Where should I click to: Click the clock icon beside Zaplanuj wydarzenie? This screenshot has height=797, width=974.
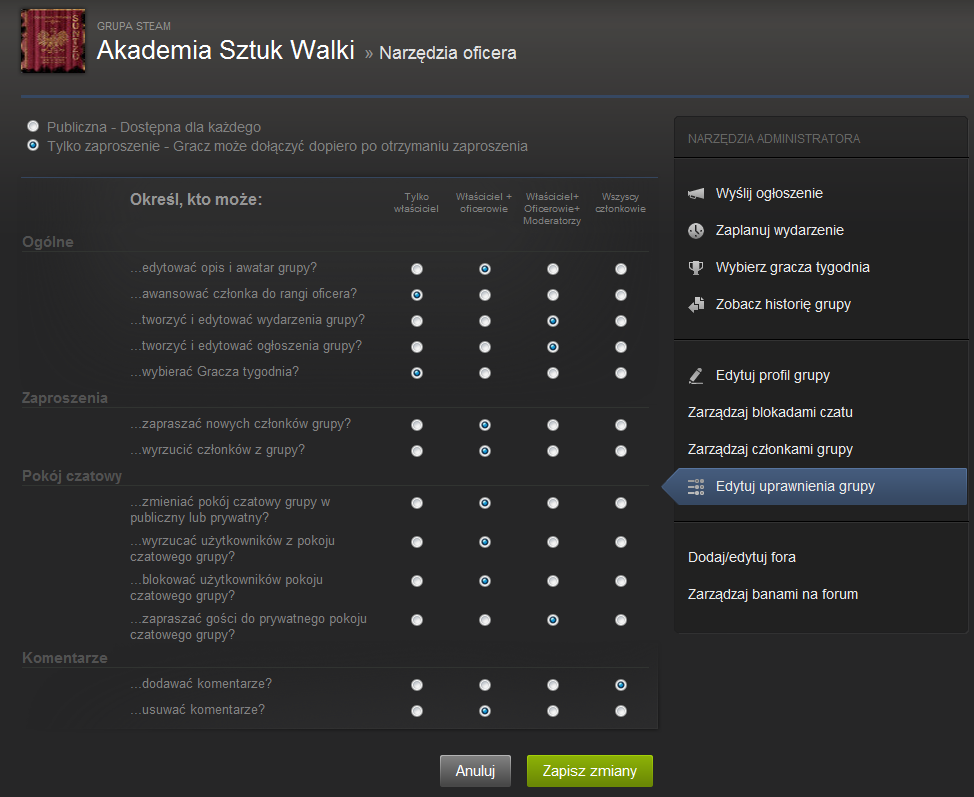[x=697, y=231]
